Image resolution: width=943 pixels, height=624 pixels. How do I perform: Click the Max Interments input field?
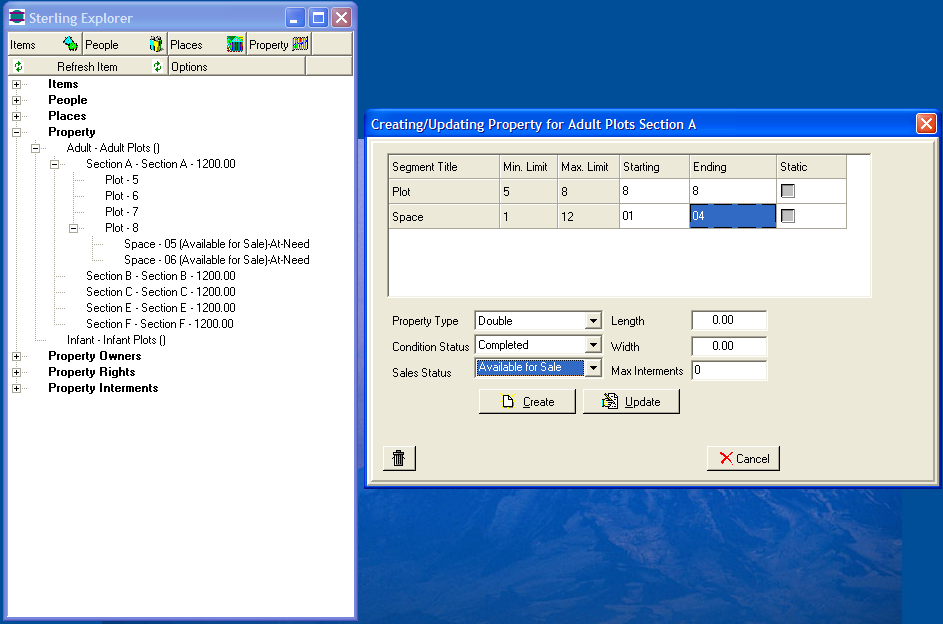(x=729, y=370)
